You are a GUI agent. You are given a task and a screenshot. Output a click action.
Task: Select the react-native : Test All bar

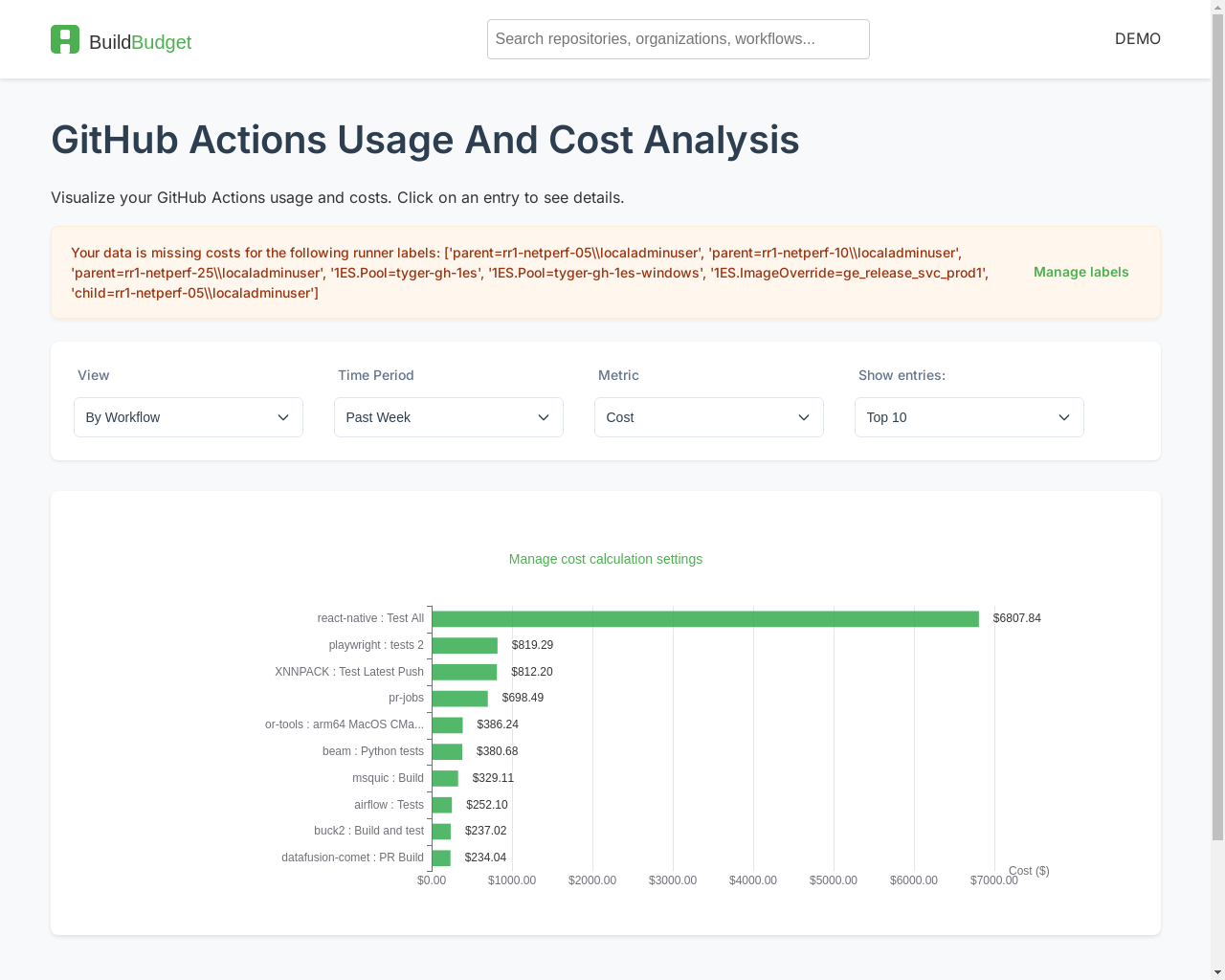[x=705, y=619]
